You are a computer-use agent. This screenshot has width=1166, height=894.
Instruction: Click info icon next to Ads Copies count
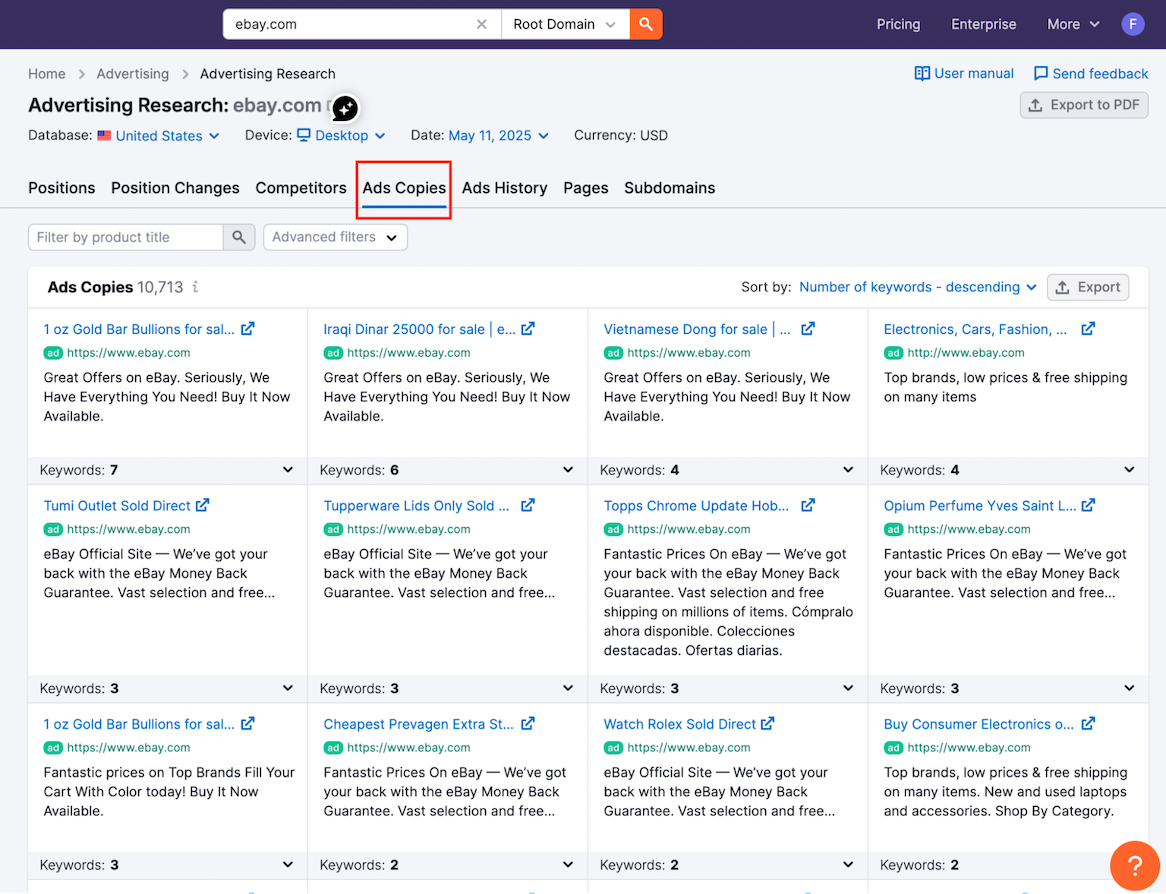[196, 287]
